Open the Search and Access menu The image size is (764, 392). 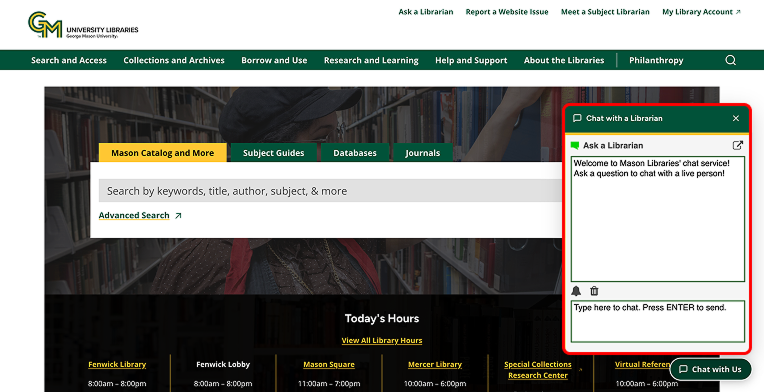tap(69, 60)
